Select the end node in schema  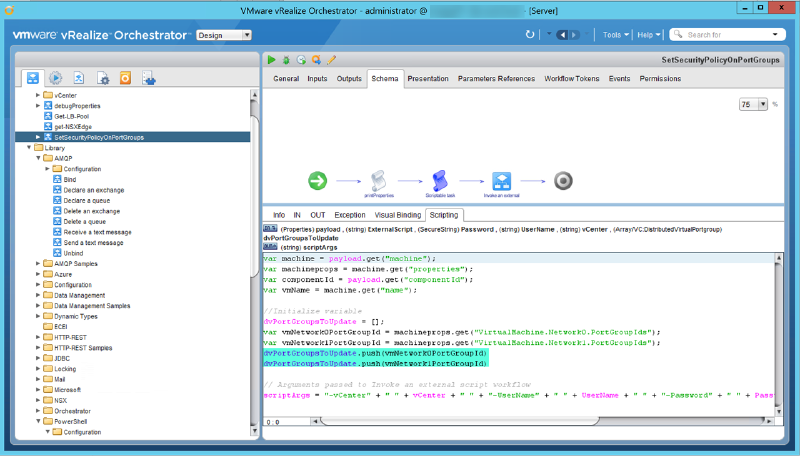(x=563, y=181)
